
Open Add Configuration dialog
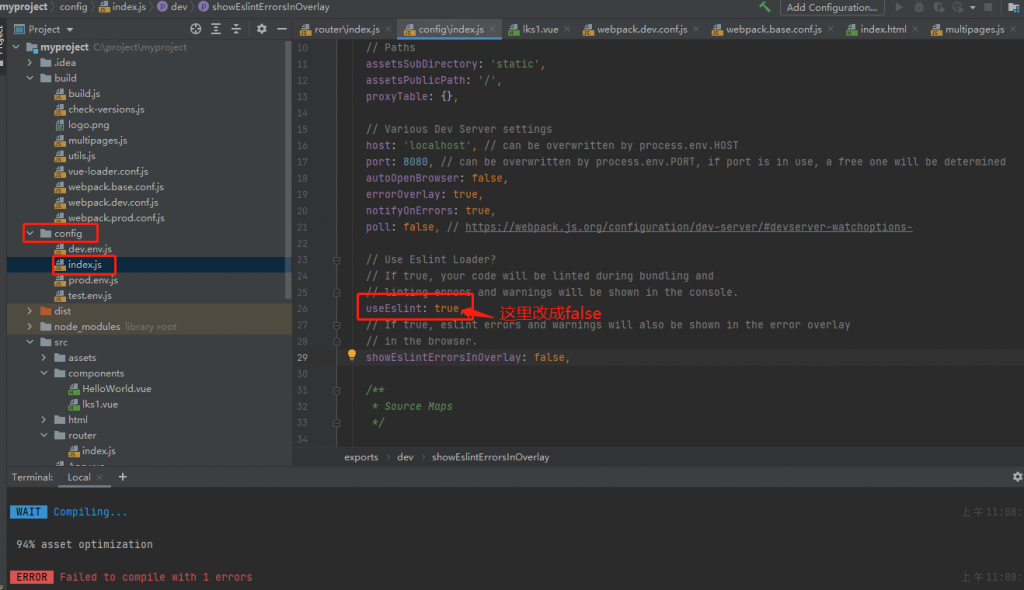pyautogui.click(x=831, y=7)
